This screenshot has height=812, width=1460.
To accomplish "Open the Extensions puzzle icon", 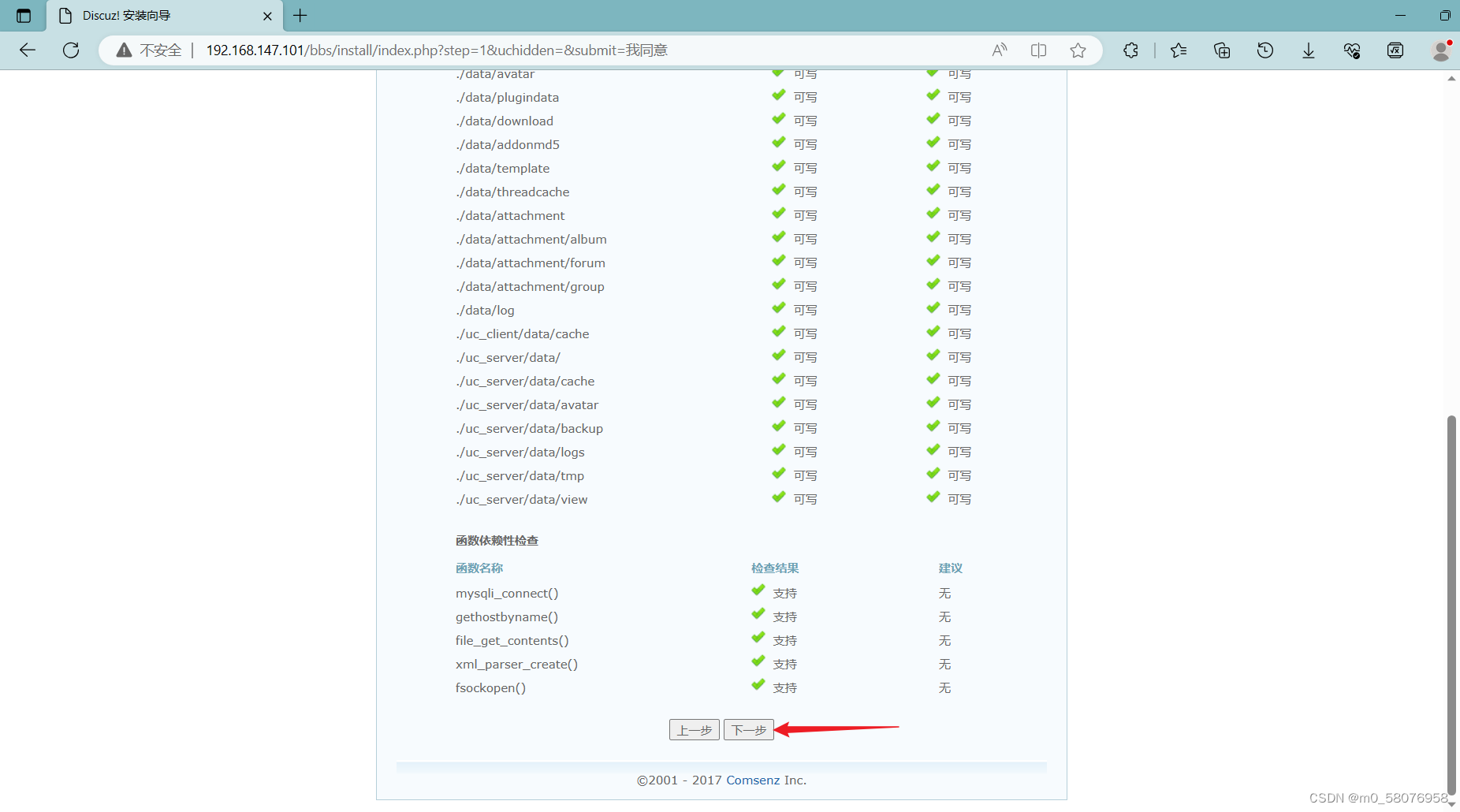I will point(1130,50).
